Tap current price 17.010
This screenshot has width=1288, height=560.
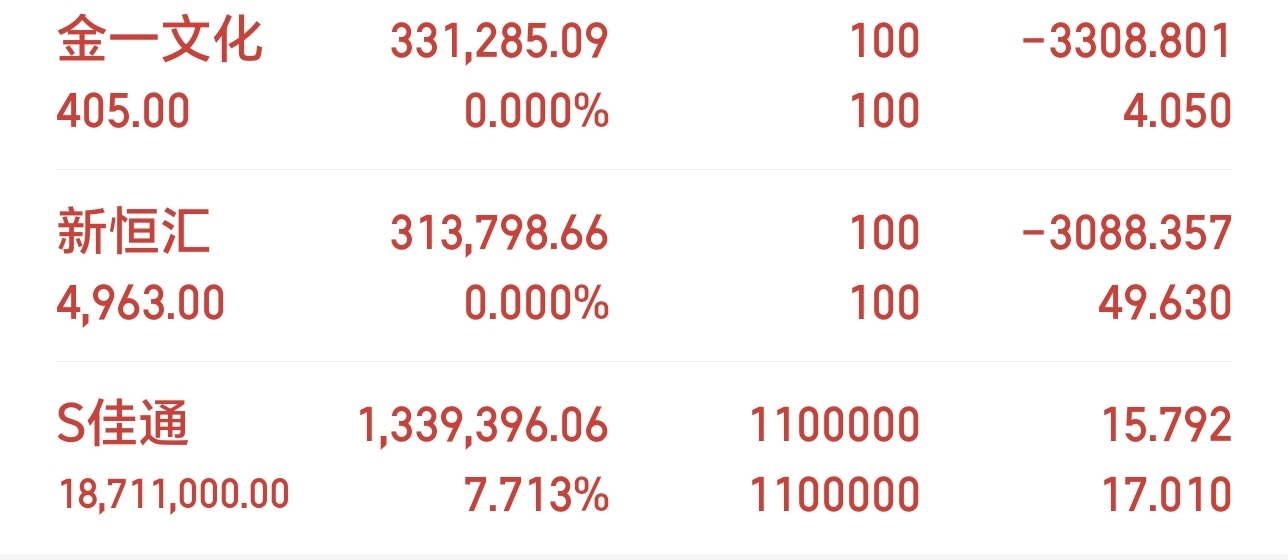click(x=1164, y=494)
